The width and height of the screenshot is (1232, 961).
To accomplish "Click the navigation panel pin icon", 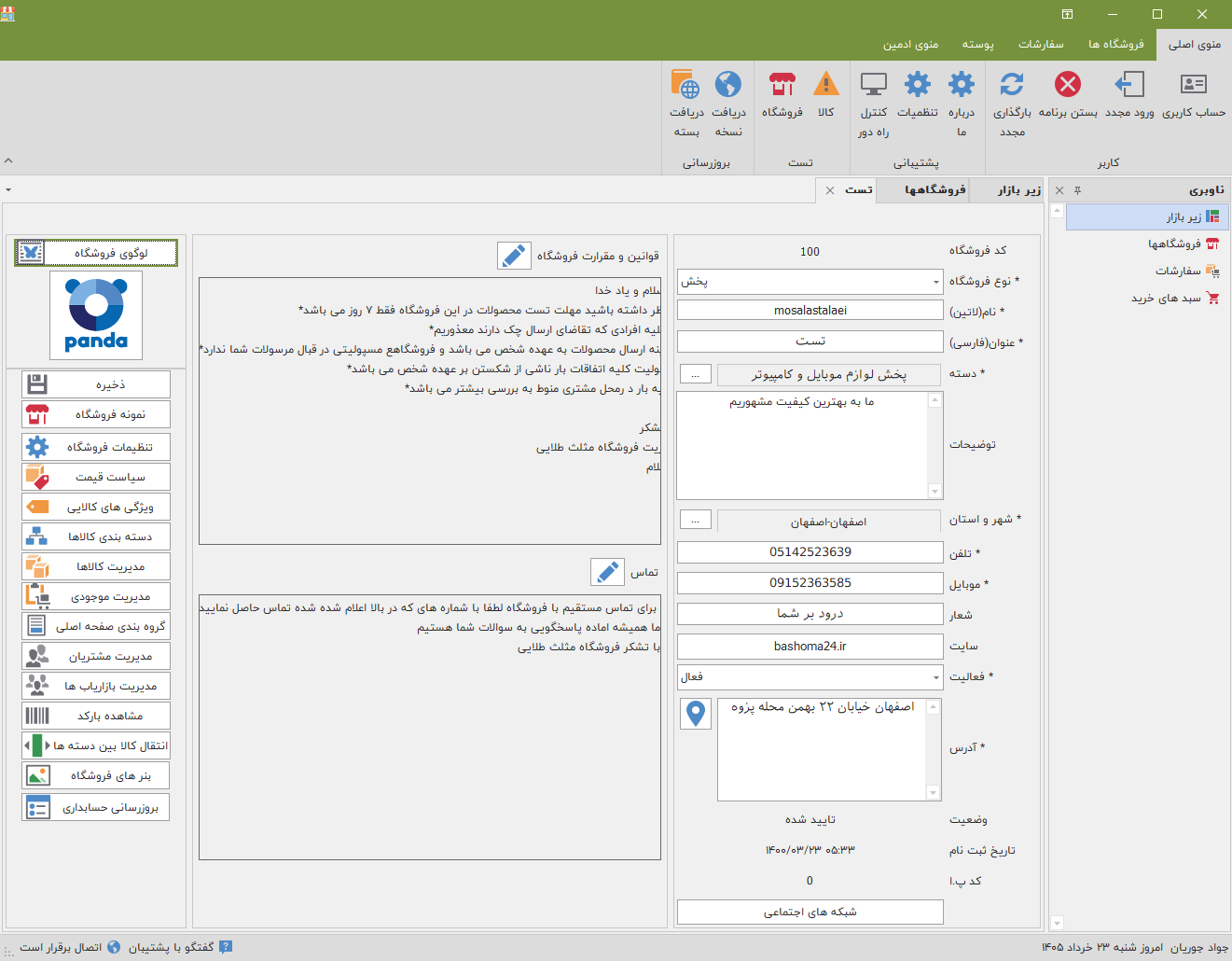I will [1077, 190].
